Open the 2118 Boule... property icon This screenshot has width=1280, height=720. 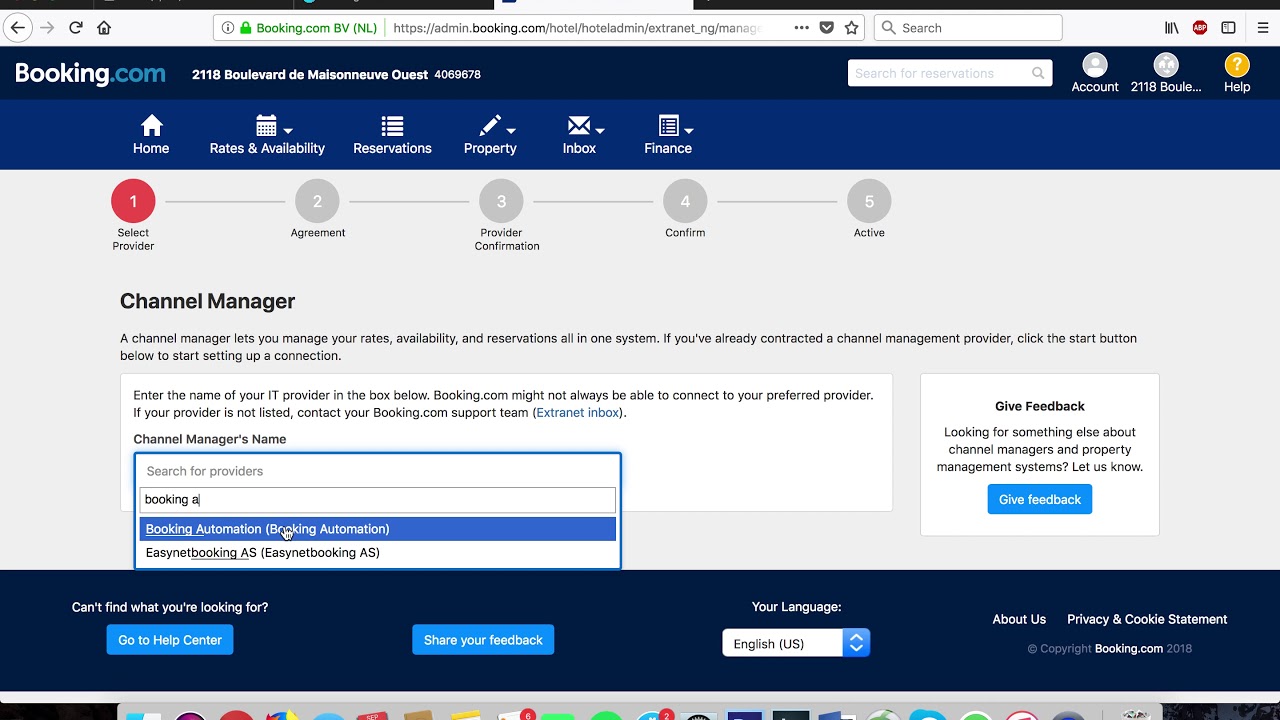pos(1166,65)
